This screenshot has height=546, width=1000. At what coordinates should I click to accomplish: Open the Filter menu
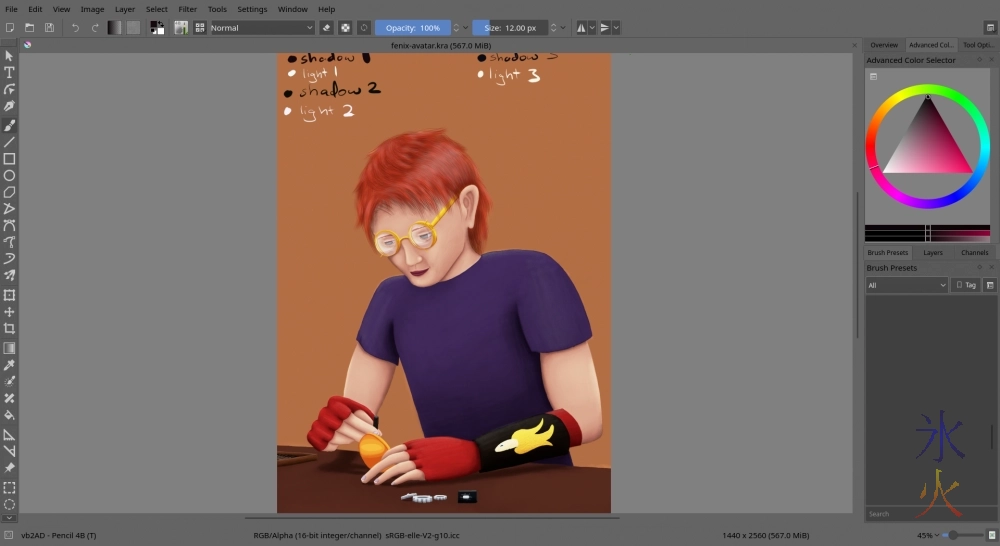[x=187, y=9]
